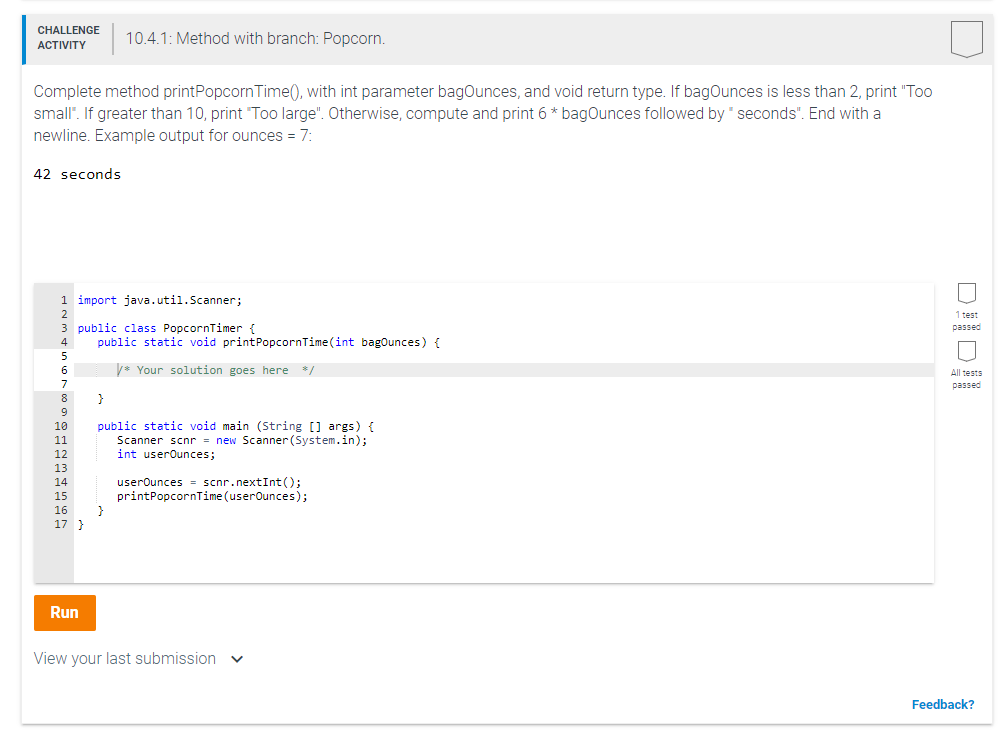Click the chevron next to View your last submission

[237, 658]
